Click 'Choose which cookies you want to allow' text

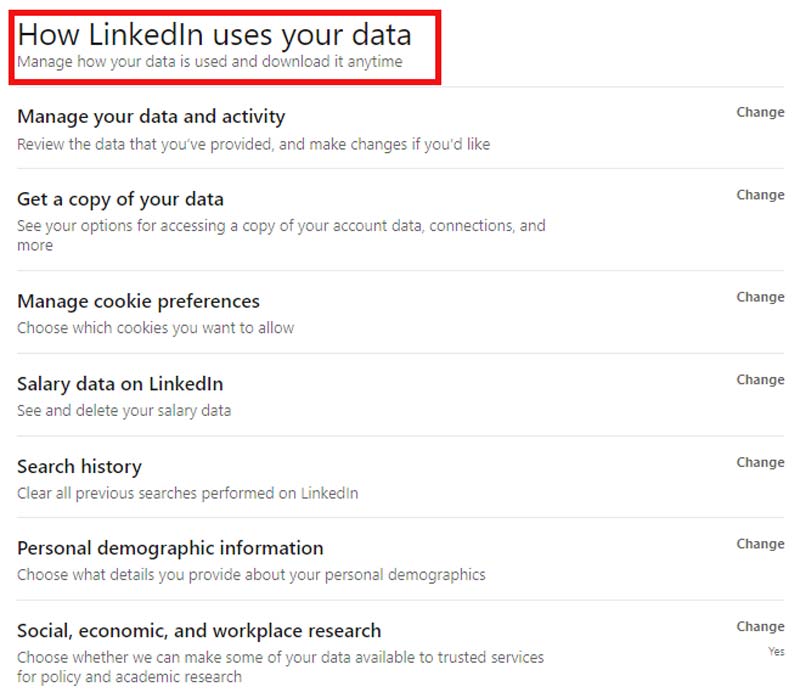pyautogui.click(x=155, y=328)
